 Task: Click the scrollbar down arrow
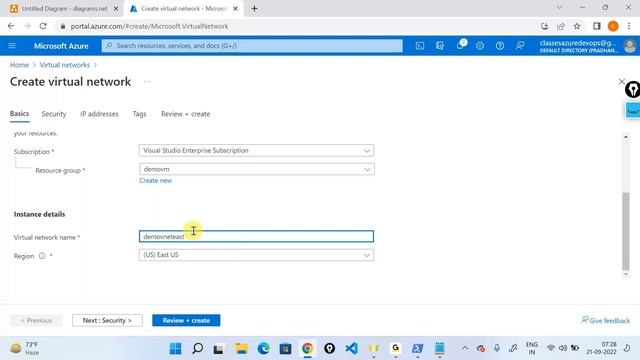(x=625, y=274)
